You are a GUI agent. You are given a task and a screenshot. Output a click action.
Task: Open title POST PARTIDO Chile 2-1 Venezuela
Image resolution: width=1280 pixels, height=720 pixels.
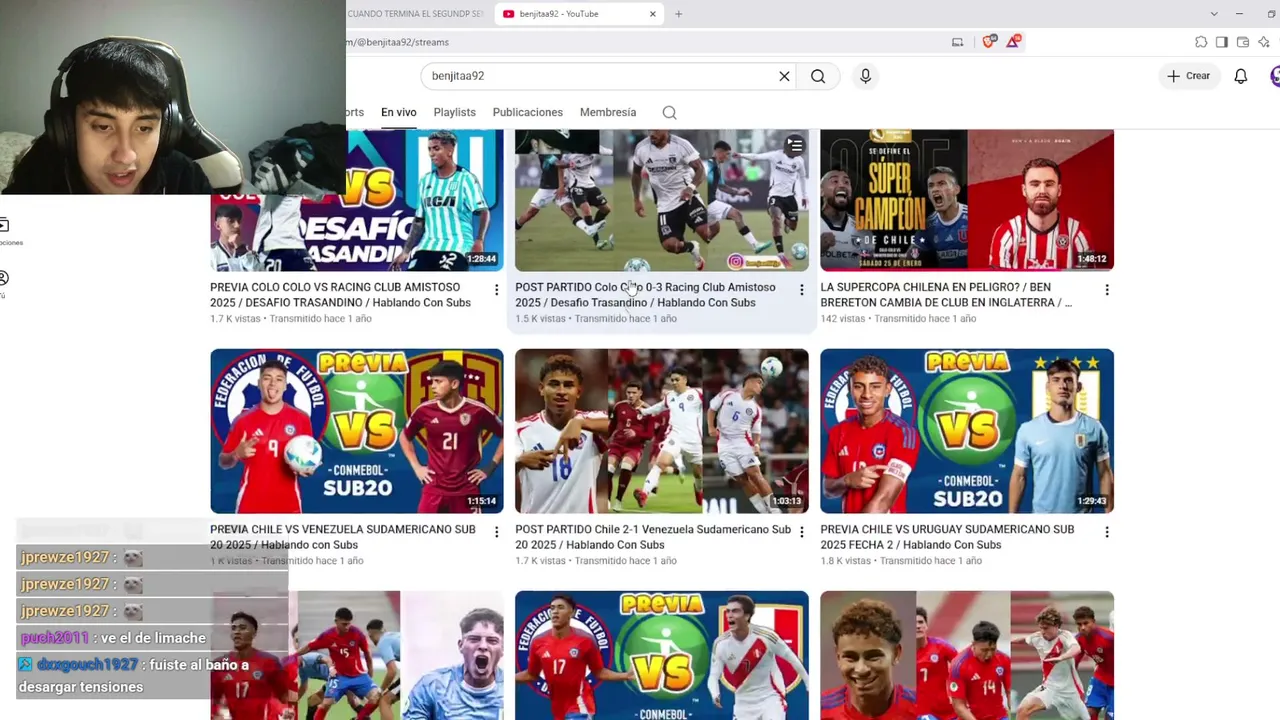[653, 537]
